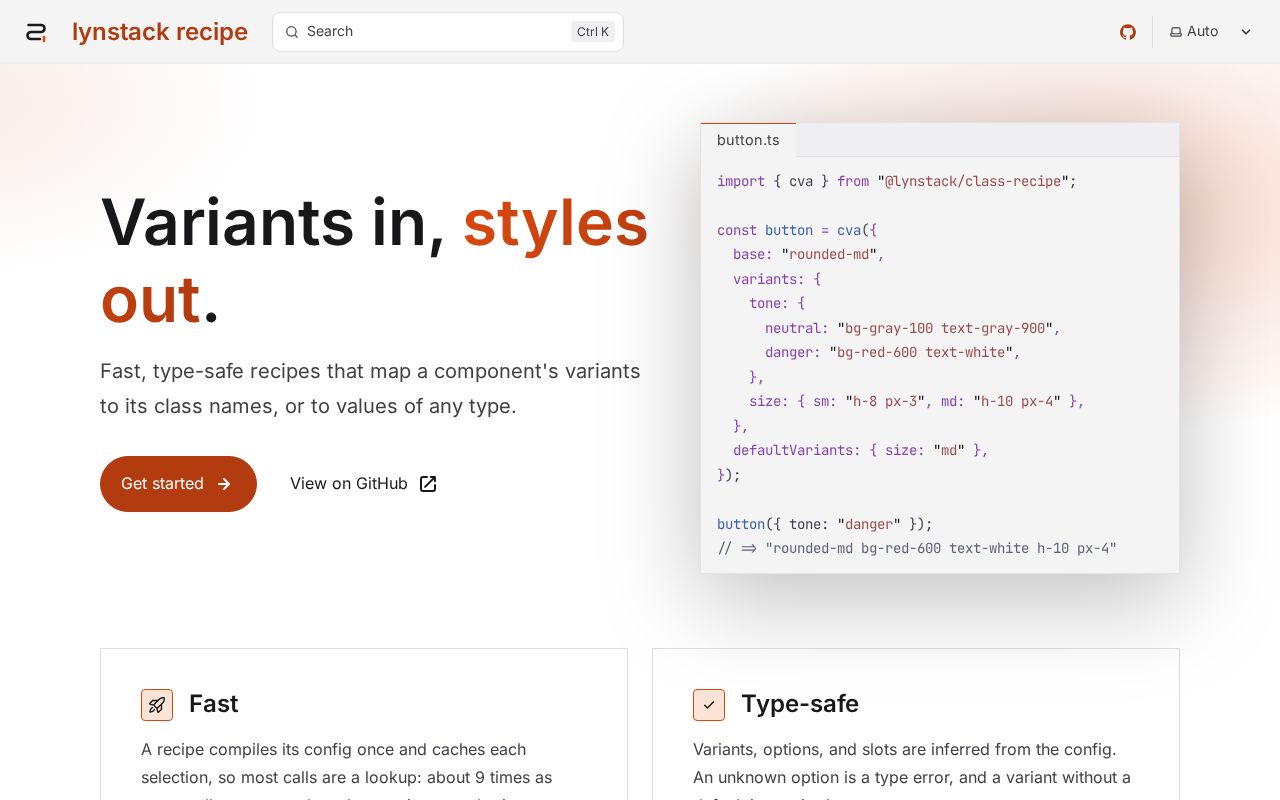This screenshot has height=800, width=1280.
Task: Click the Fast card heading
Action: (214, 704)
